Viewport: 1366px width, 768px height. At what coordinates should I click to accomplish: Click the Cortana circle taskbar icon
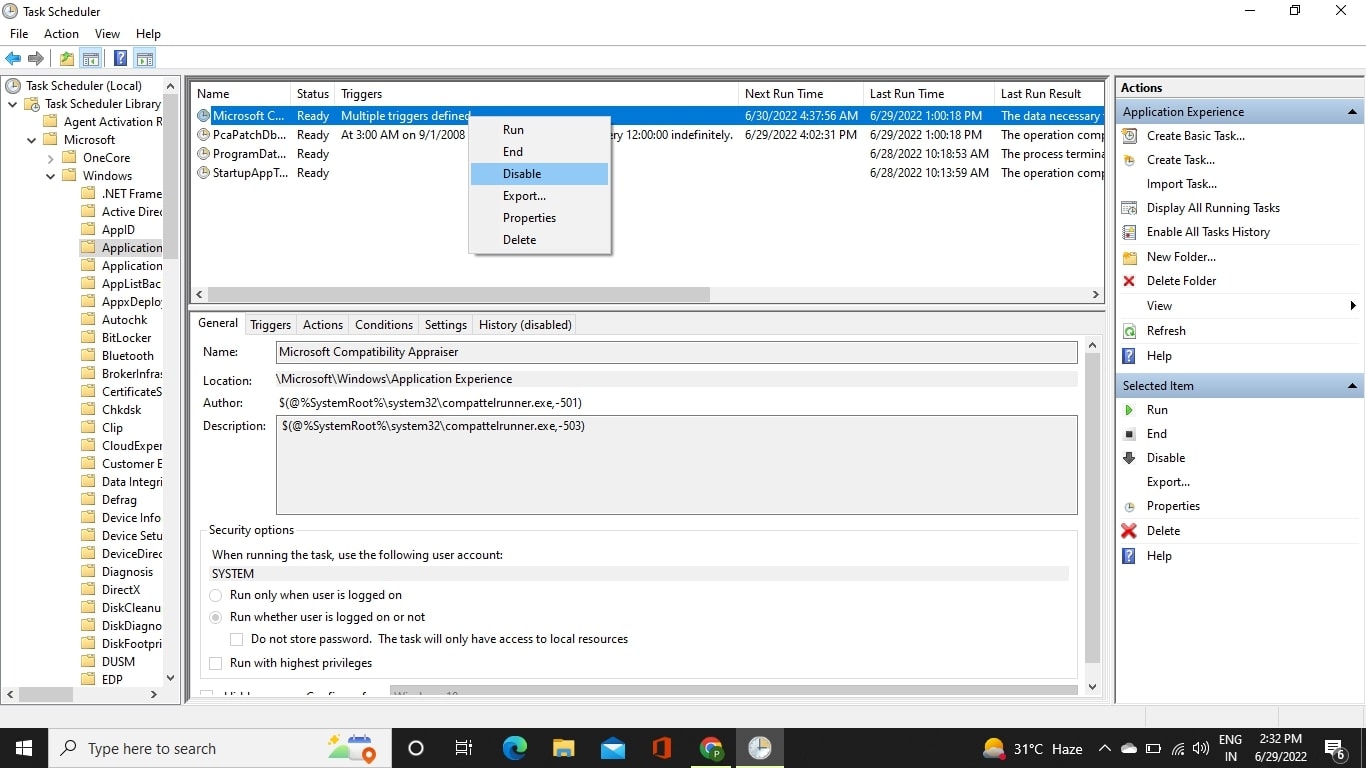pos(416,748)
